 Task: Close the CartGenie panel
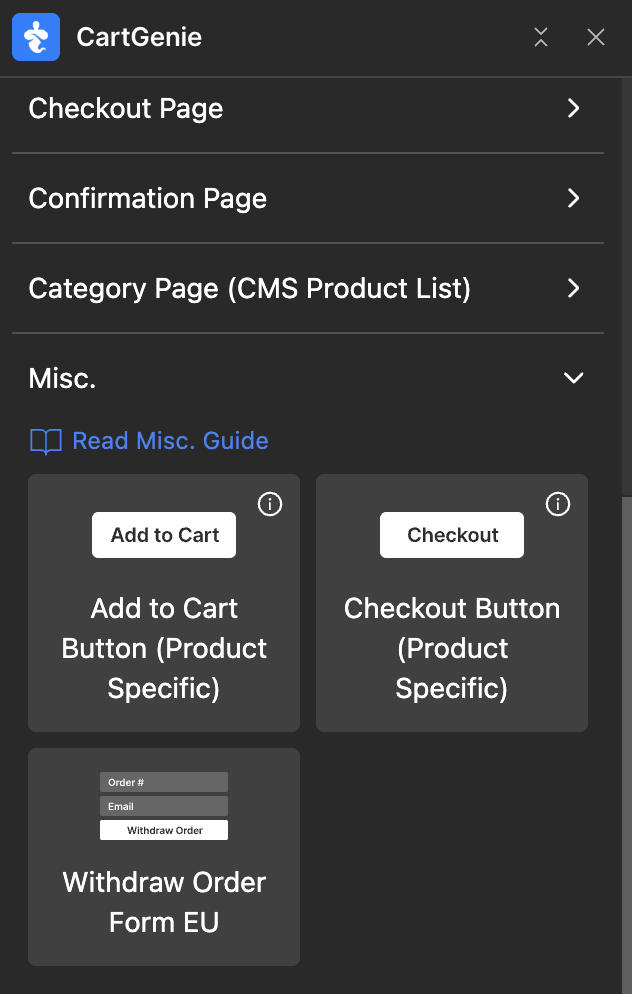(x=596, y=37)
